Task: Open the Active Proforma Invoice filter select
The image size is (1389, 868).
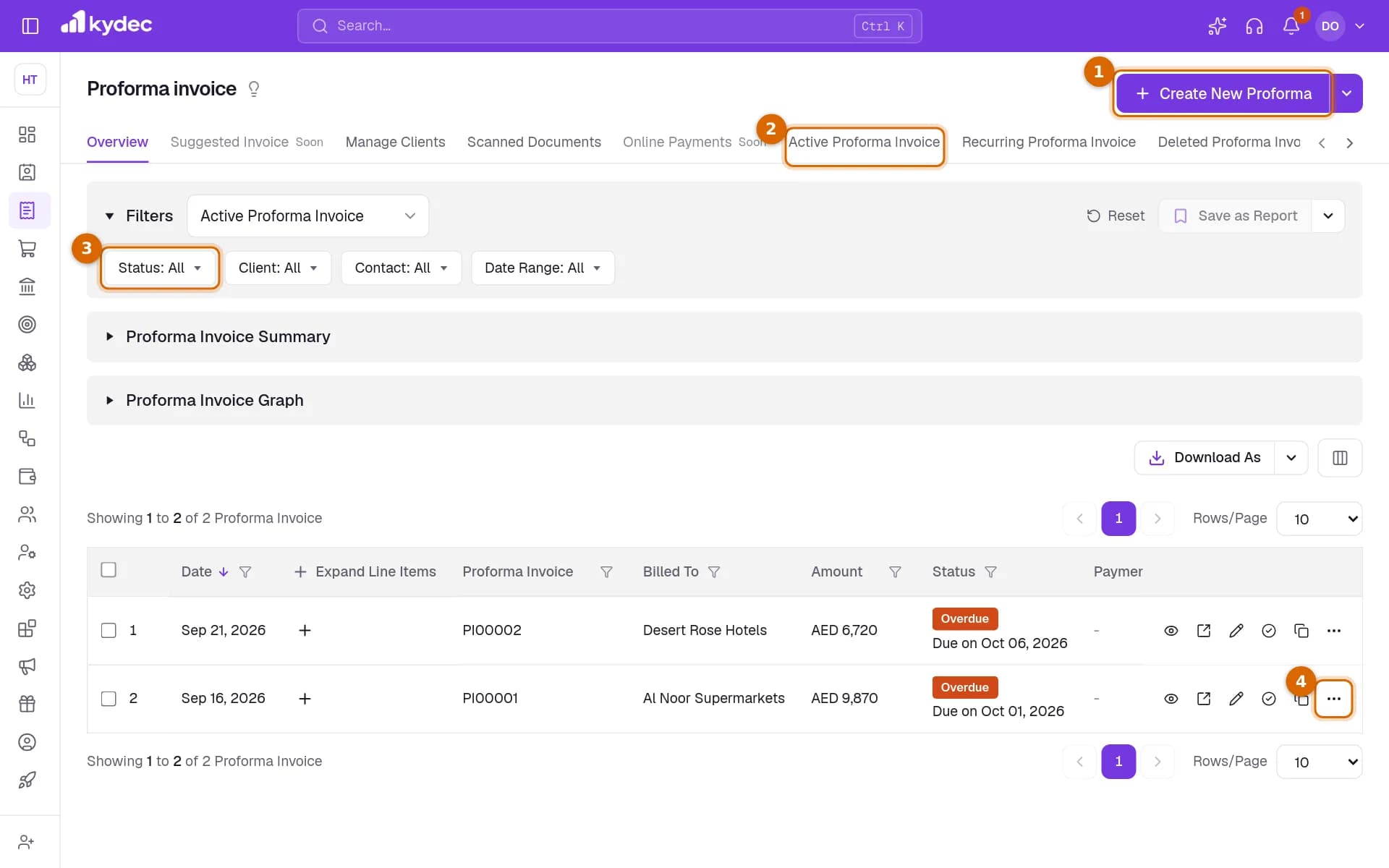Action: point(308,216)
